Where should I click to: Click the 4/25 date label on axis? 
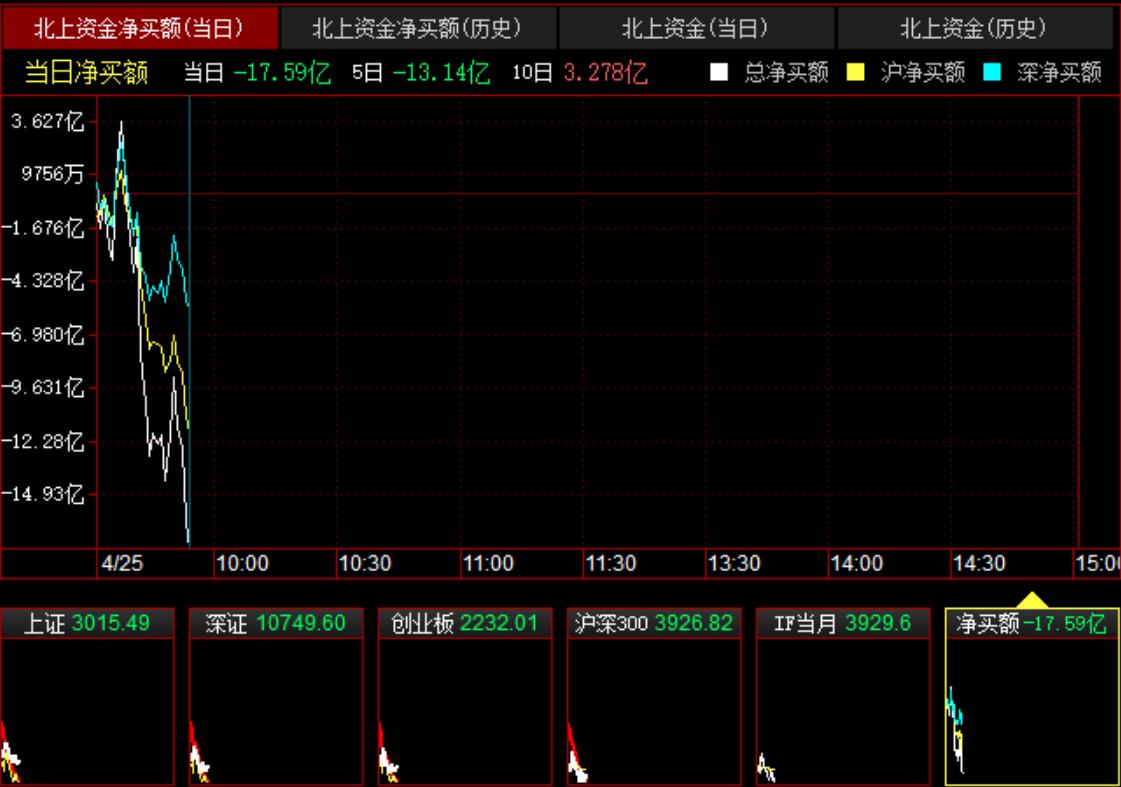click(123, 564)
